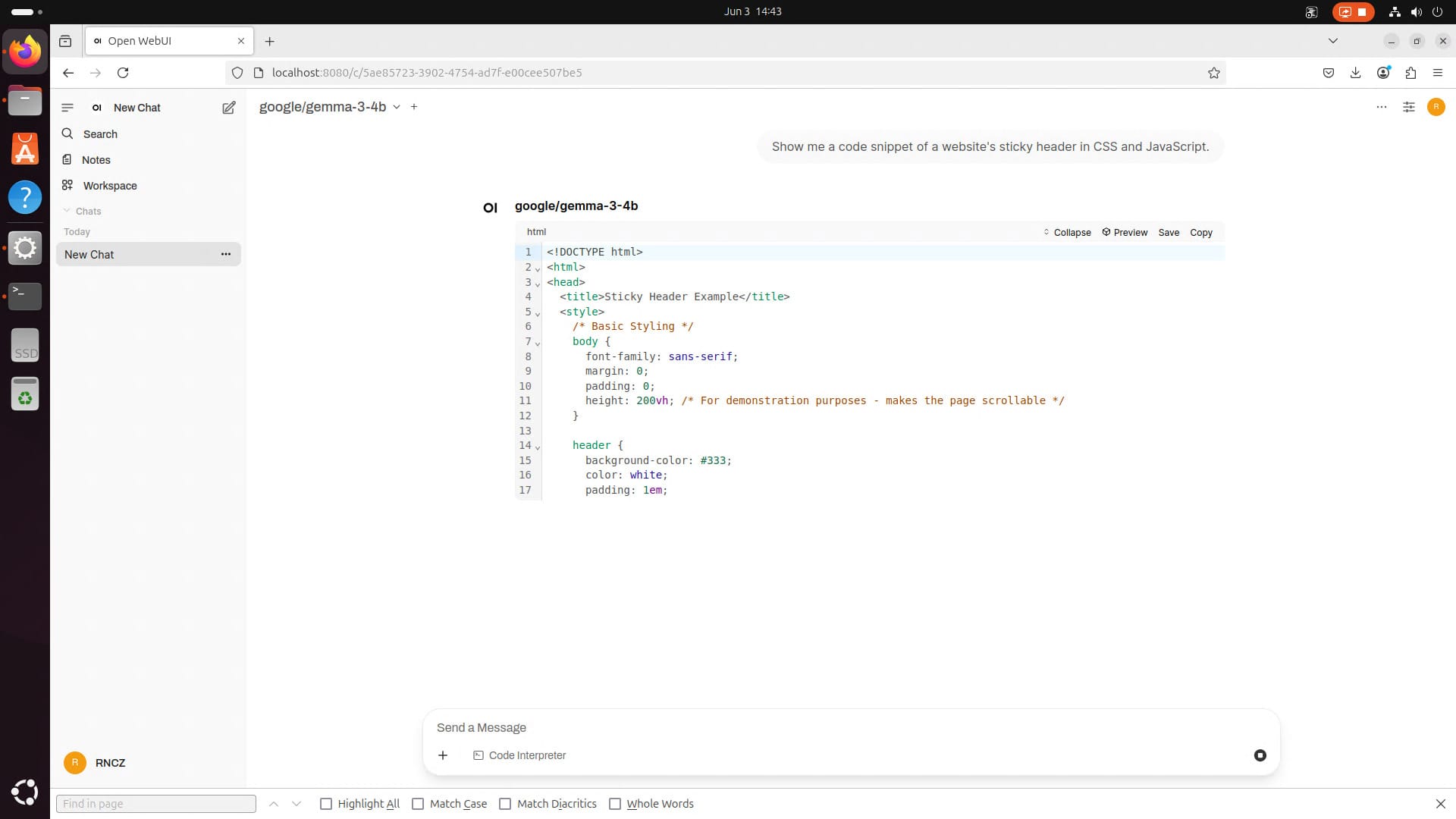Reload the current page
The image size is (1456, 819).
pos(123,73)
